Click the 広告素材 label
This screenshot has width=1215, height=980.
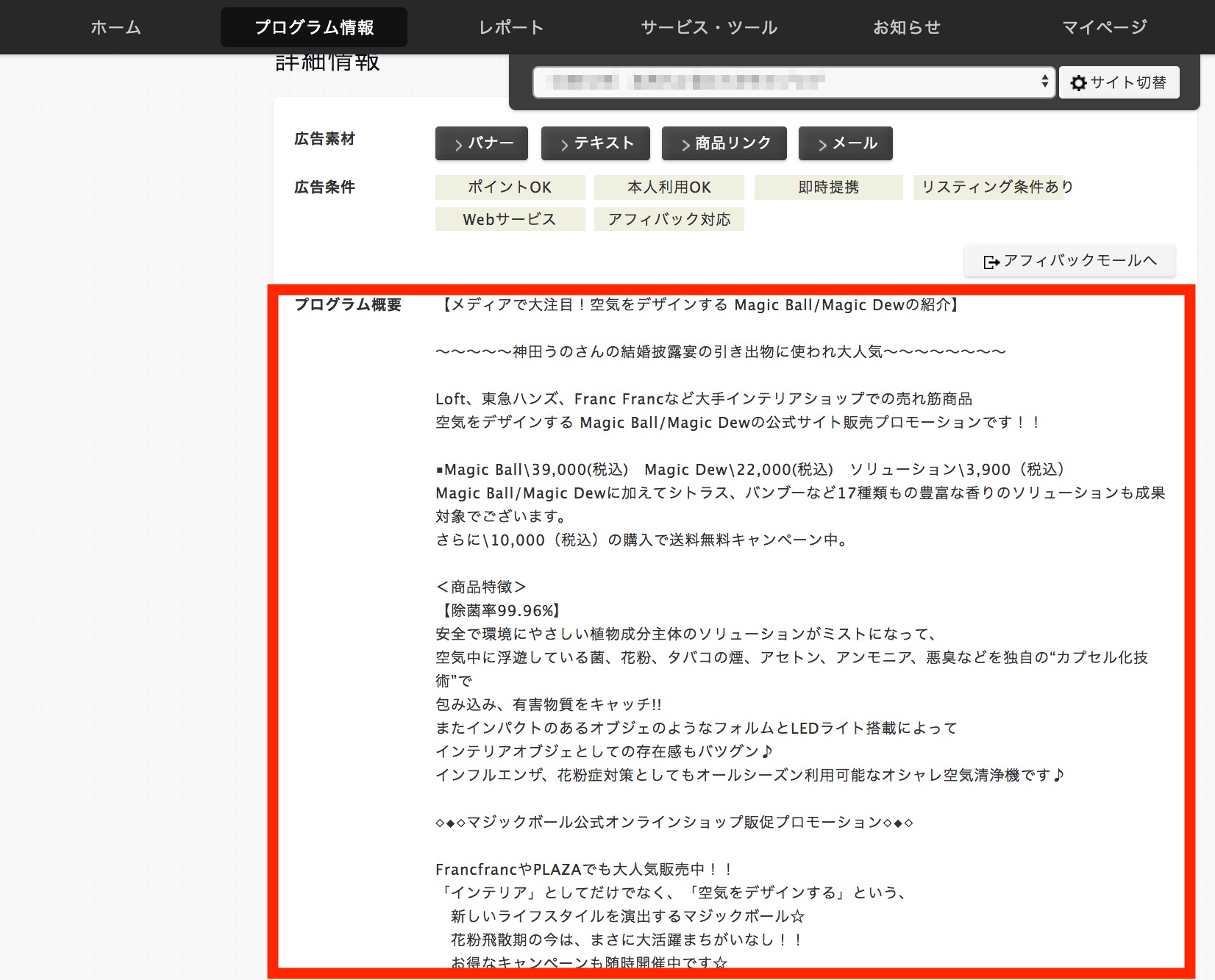coord(324,139)
